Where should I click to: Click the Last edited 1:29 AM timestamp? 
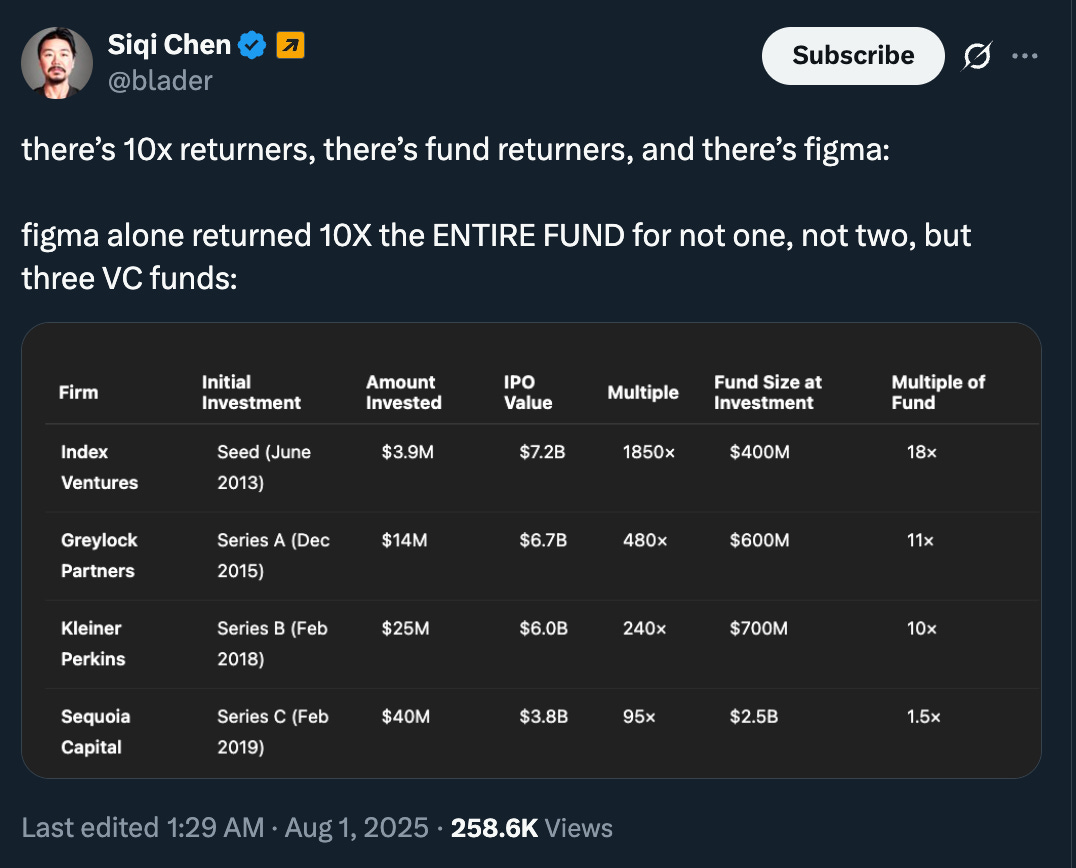click(x=142, y=828)
